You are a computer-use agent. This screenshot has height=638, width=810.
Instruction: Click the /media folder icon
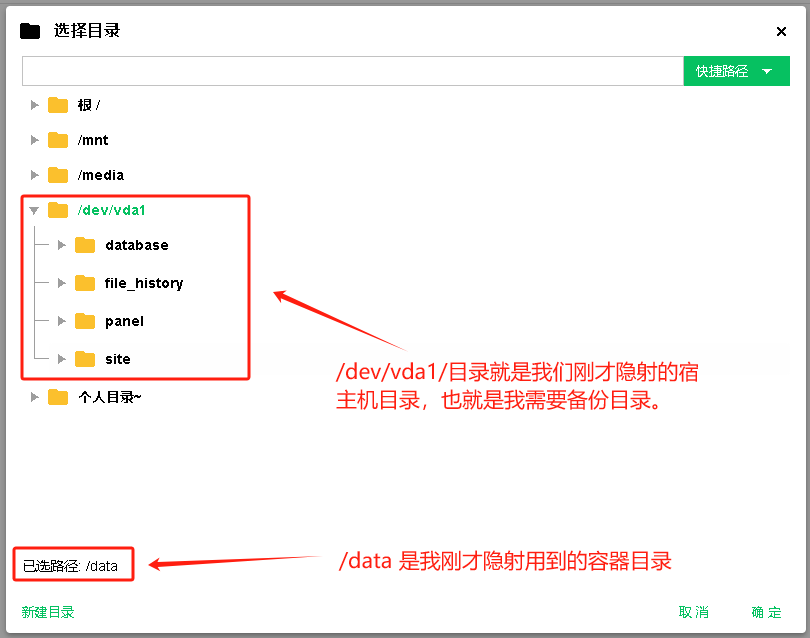click(58, 175)
